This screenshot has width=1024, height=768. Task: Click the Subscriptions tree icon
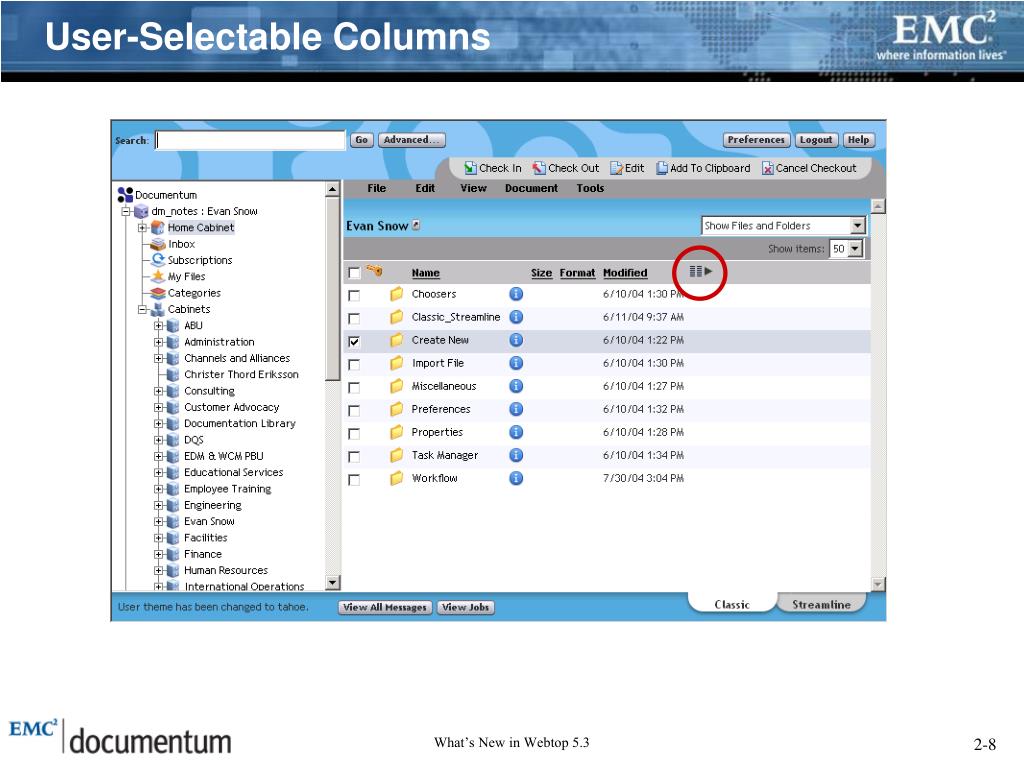pos(157,260)
